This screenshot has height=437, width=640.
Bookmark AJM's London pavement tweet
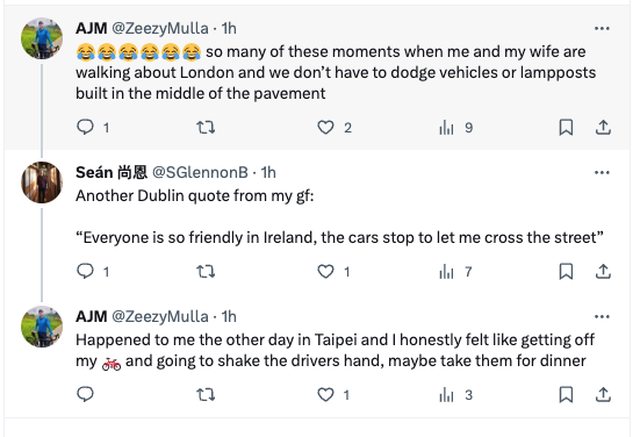click(x=565, y=127)
